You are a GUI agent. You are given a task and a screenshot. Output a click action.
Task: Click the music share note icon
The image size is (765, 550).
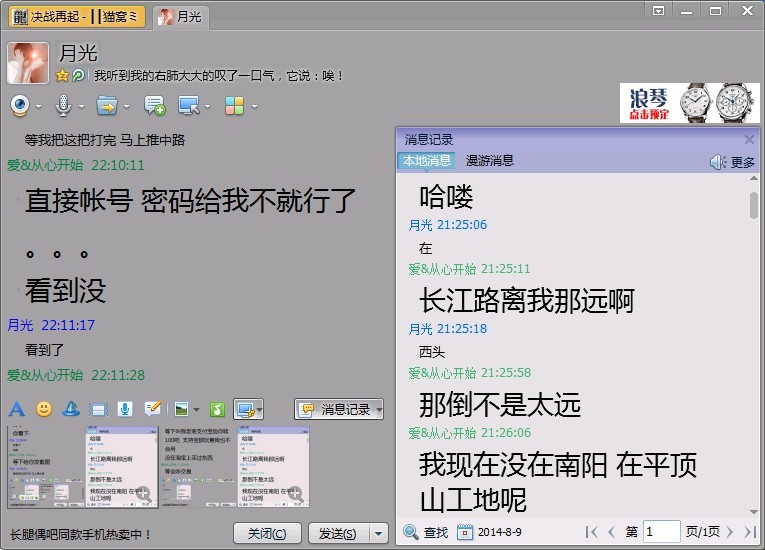coord(217,409)
